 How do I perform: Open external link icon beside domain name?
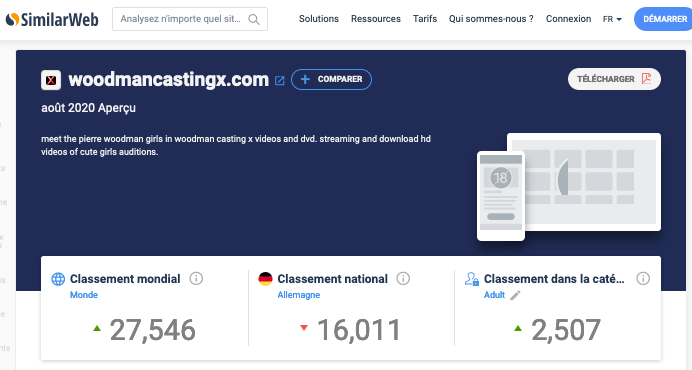click(x=280, y=80)
